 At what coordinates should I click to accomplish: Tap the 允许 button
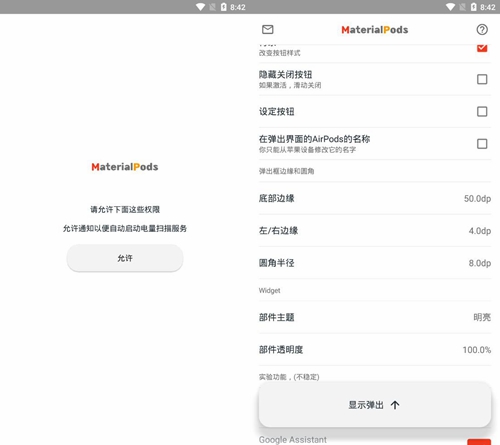[x=125, y=258]
